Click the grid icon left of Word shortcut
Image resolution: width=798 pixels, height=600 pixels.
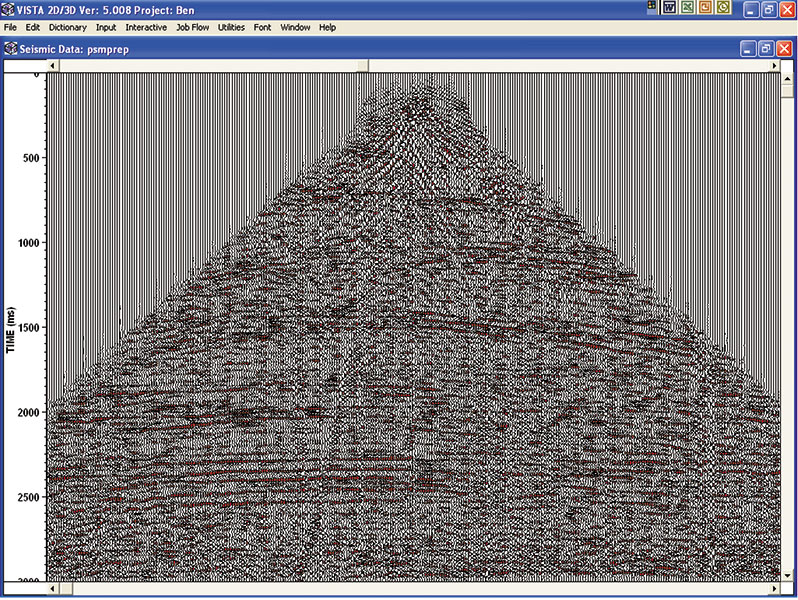[x=652, y=7]
